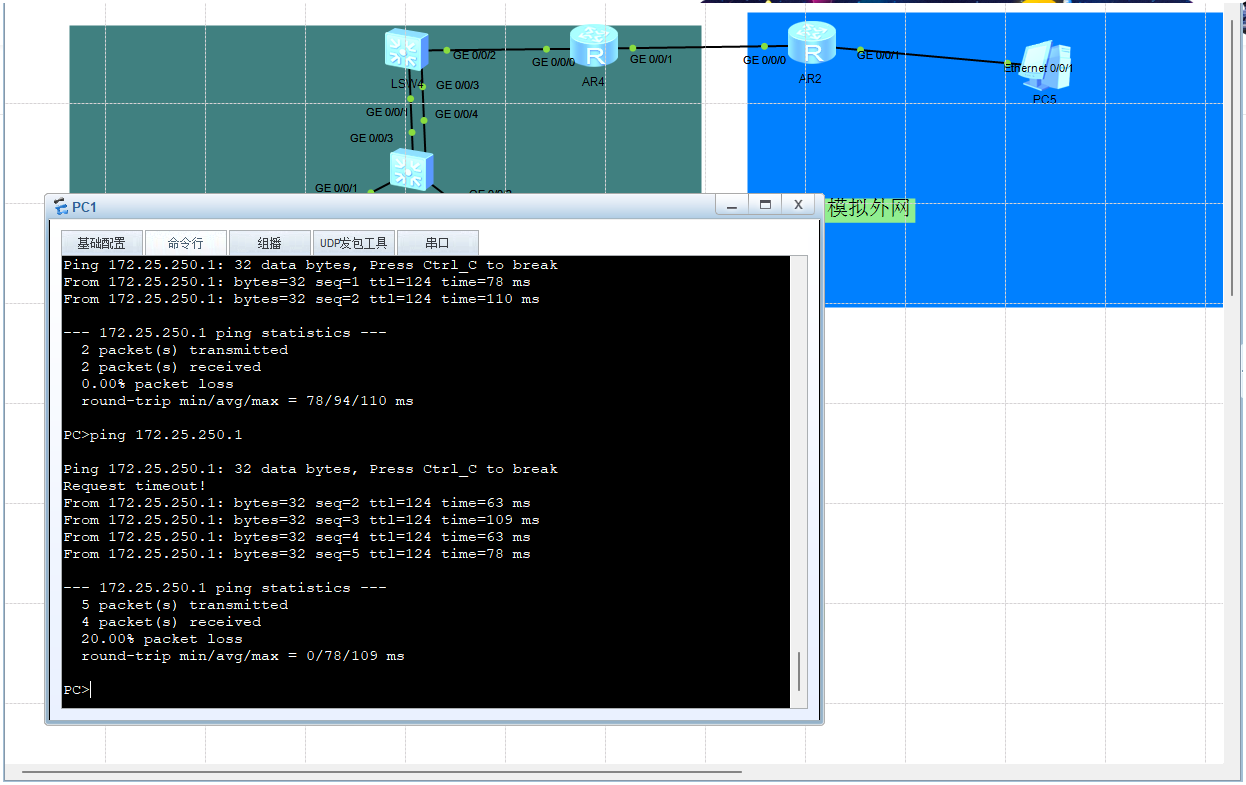Click the seq=5 ping reply line
Viewport: 1246px width, 785px height.
click(x=297, y=554)
